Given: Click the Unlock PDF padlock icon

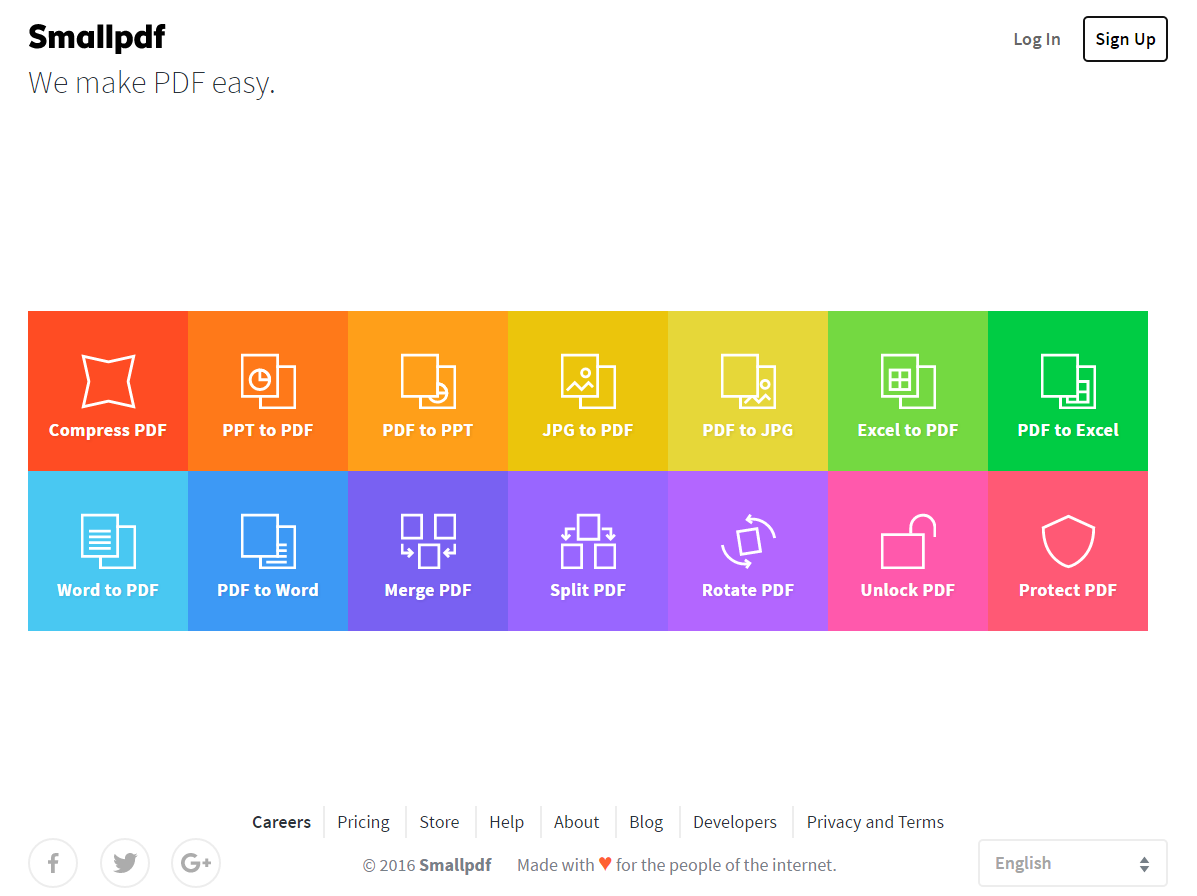Looking at the screenshot, I should 907,541.
